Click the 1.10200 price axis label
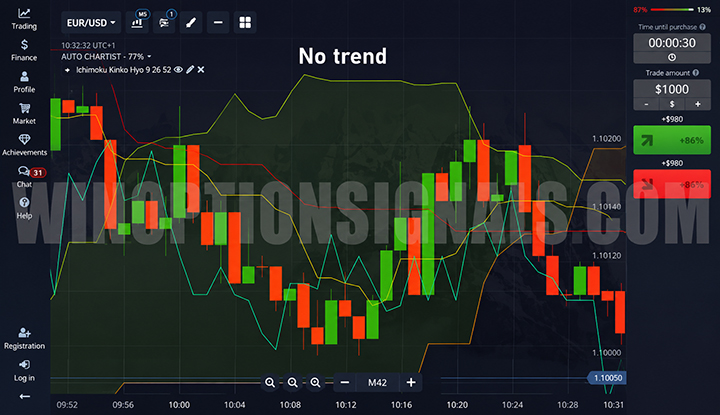 pos(607,139)
